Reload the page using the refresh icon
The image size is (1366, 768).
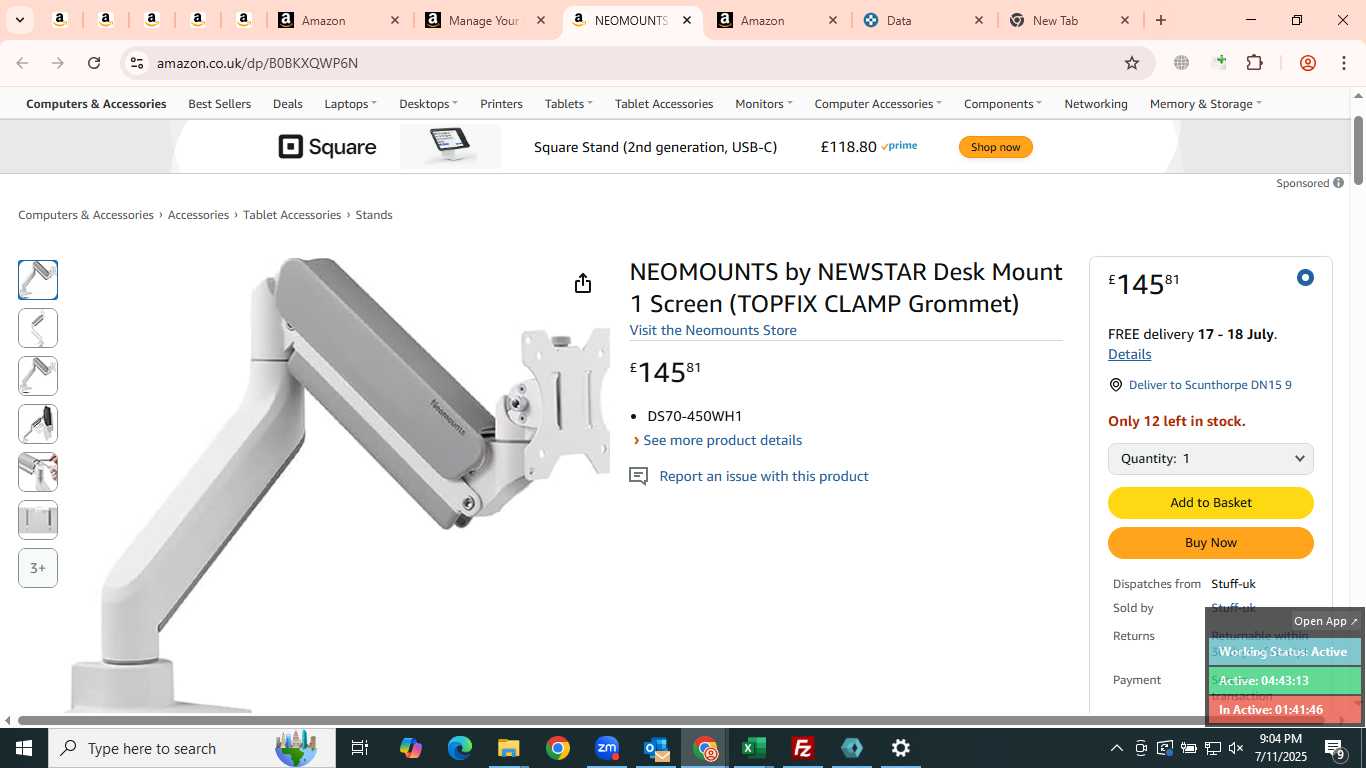[x=94, y=63]
